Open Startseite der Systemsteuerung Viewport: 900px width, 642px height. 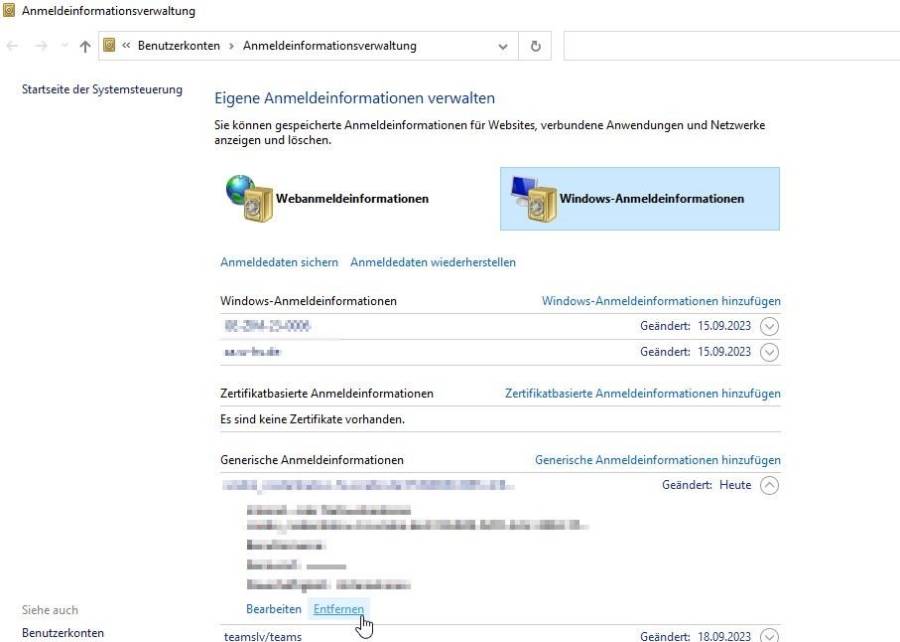[x=102, y=90]
